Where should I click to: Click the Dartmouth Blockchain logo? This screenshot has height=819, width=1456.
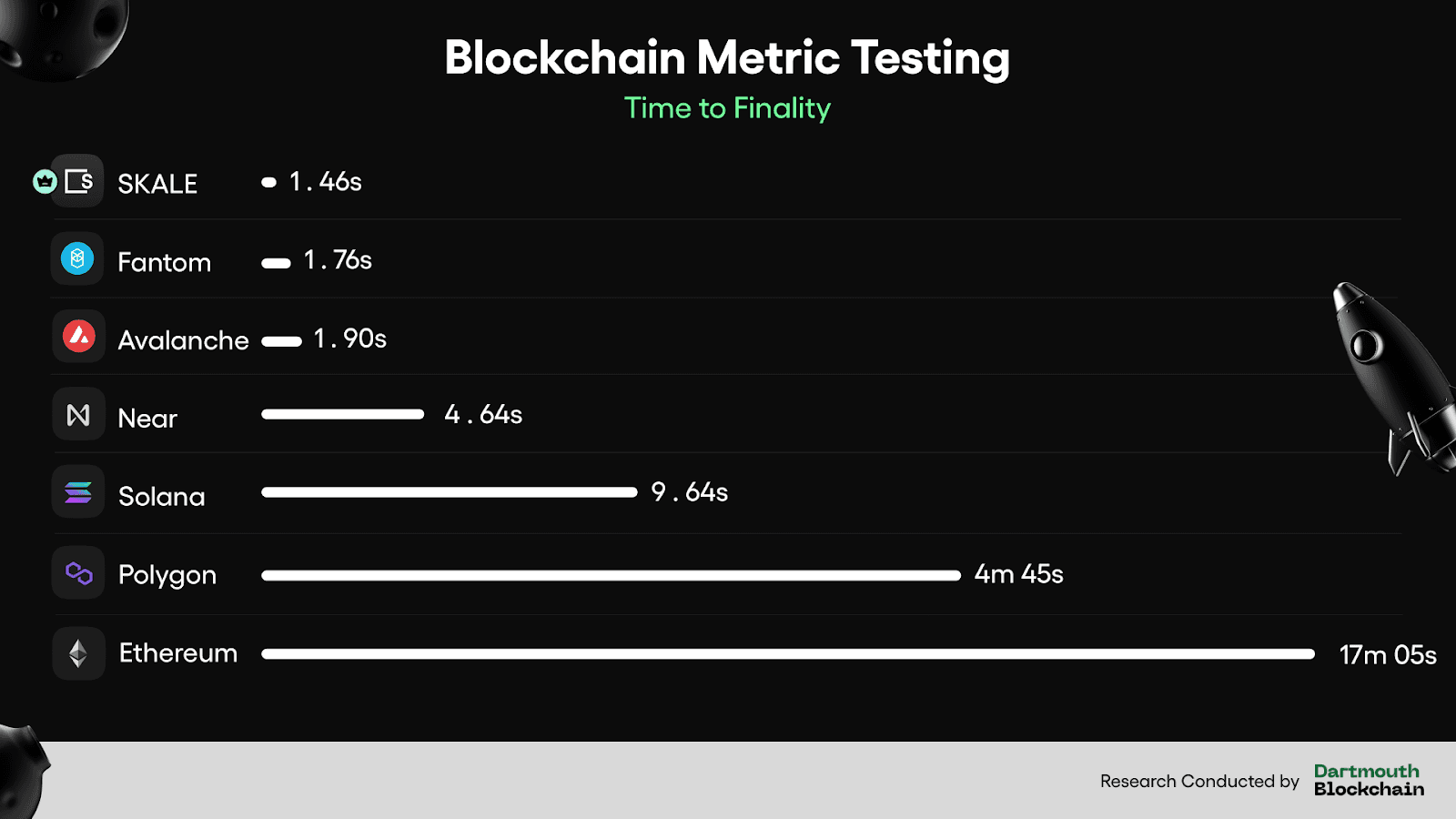point(1369,781)
